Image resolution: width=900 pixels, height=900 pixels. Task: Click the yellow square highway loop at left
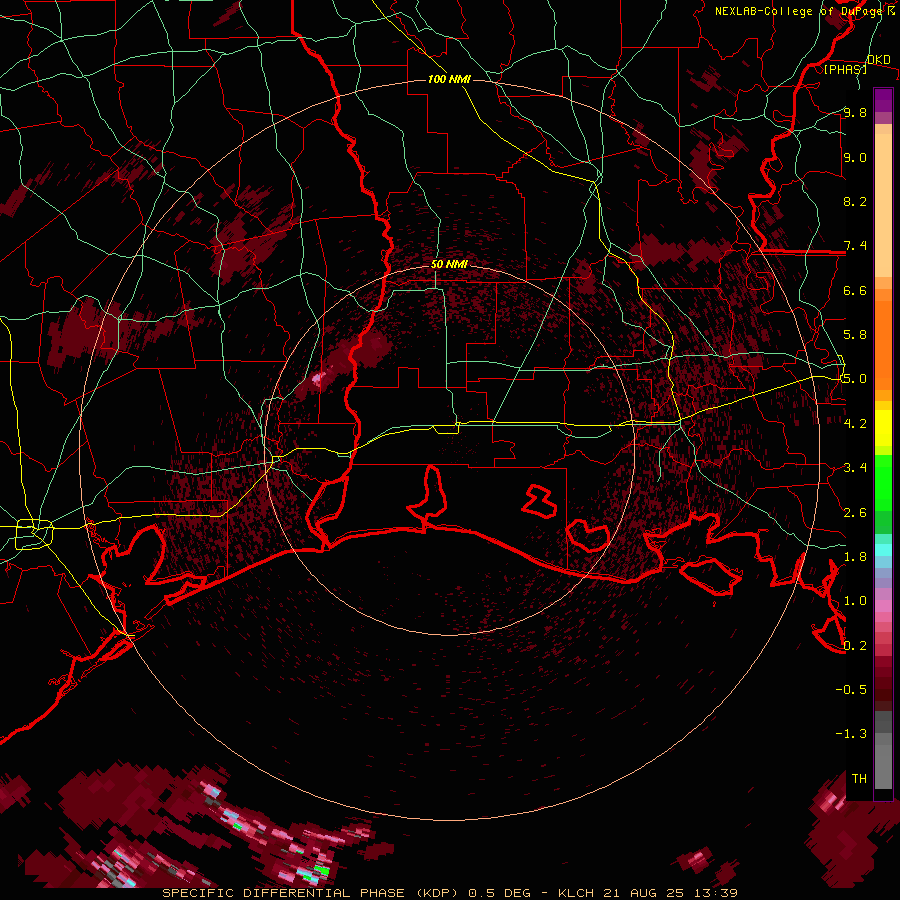[34, 534]
